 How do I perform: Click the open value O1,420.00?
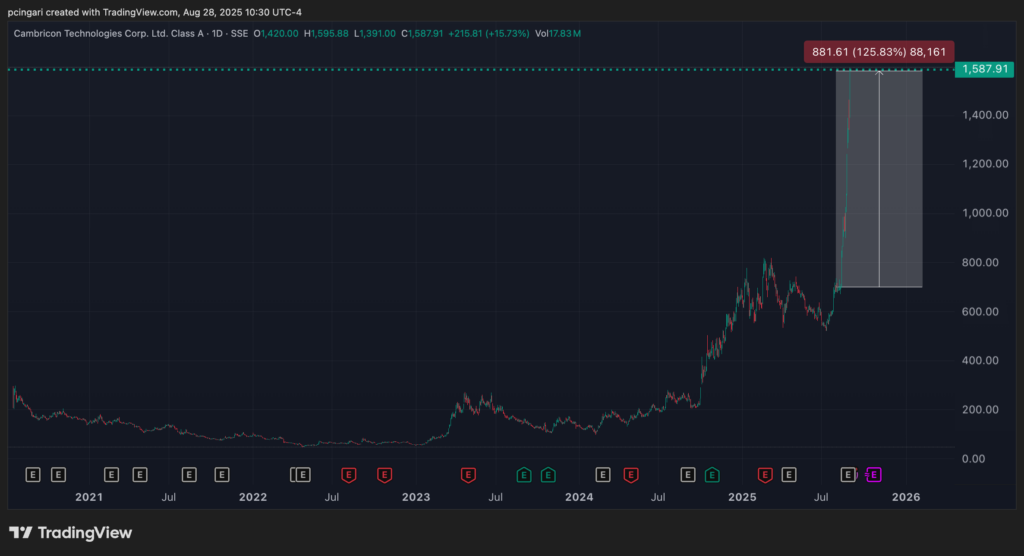pyautogui.click(x=276, y=33)
